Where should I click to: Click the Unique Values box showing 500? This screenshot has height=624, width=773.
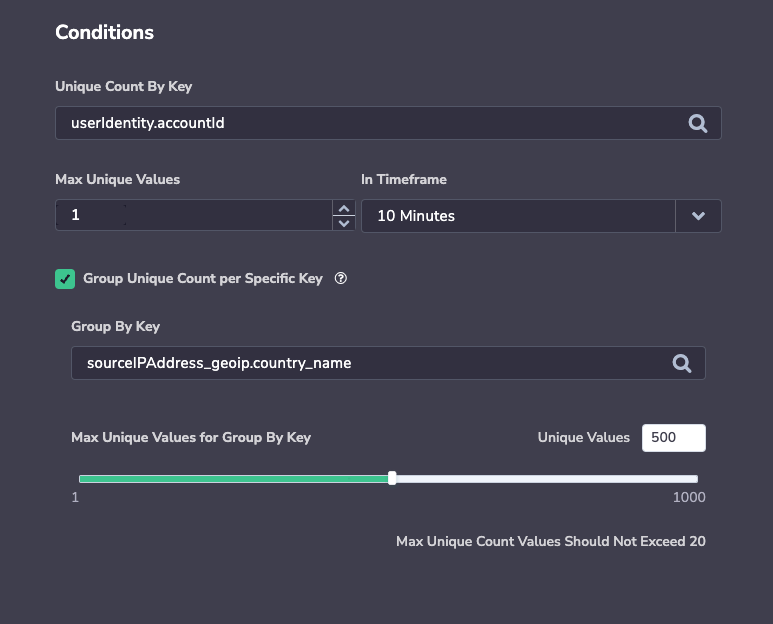point(674,438)
